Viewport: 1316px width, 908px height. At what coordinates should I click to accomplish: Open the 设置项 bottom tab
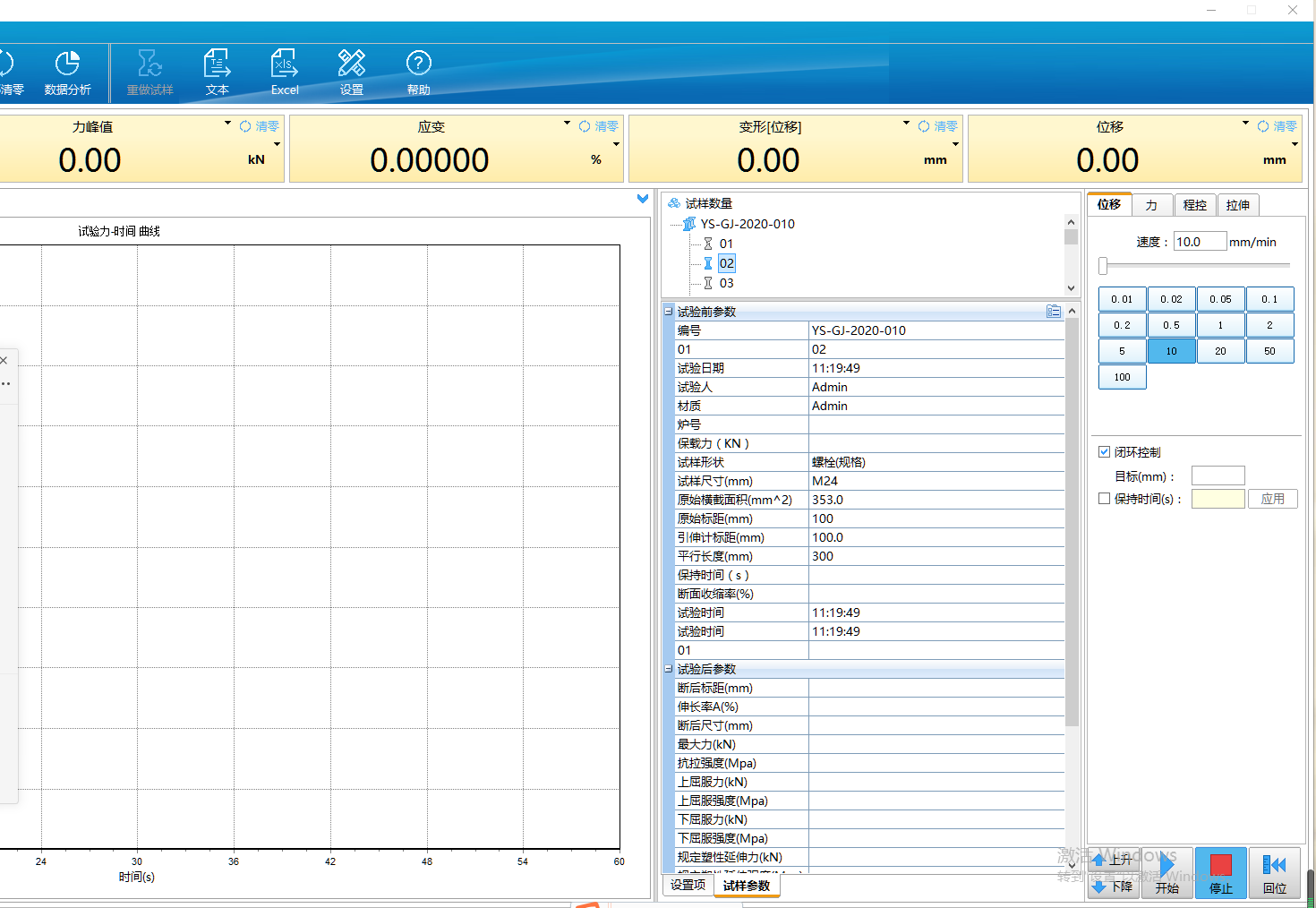tap(688, 885)
